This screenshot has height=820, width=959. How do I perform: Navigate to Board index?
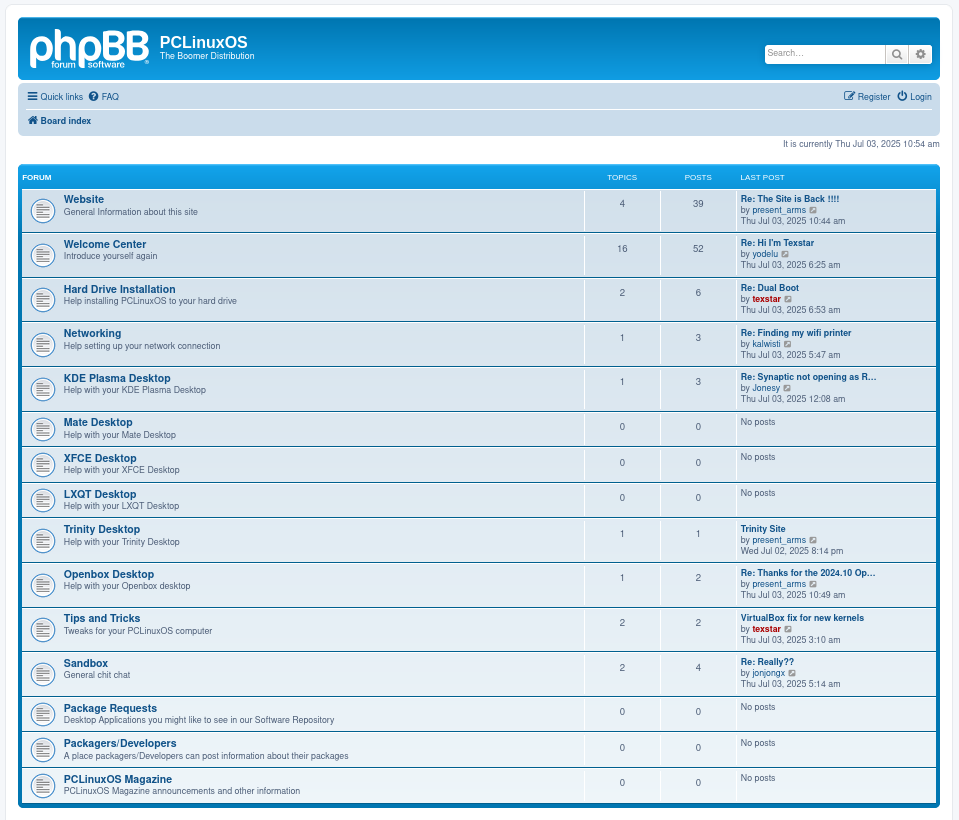pyautogui.click(x=59, y=121)
